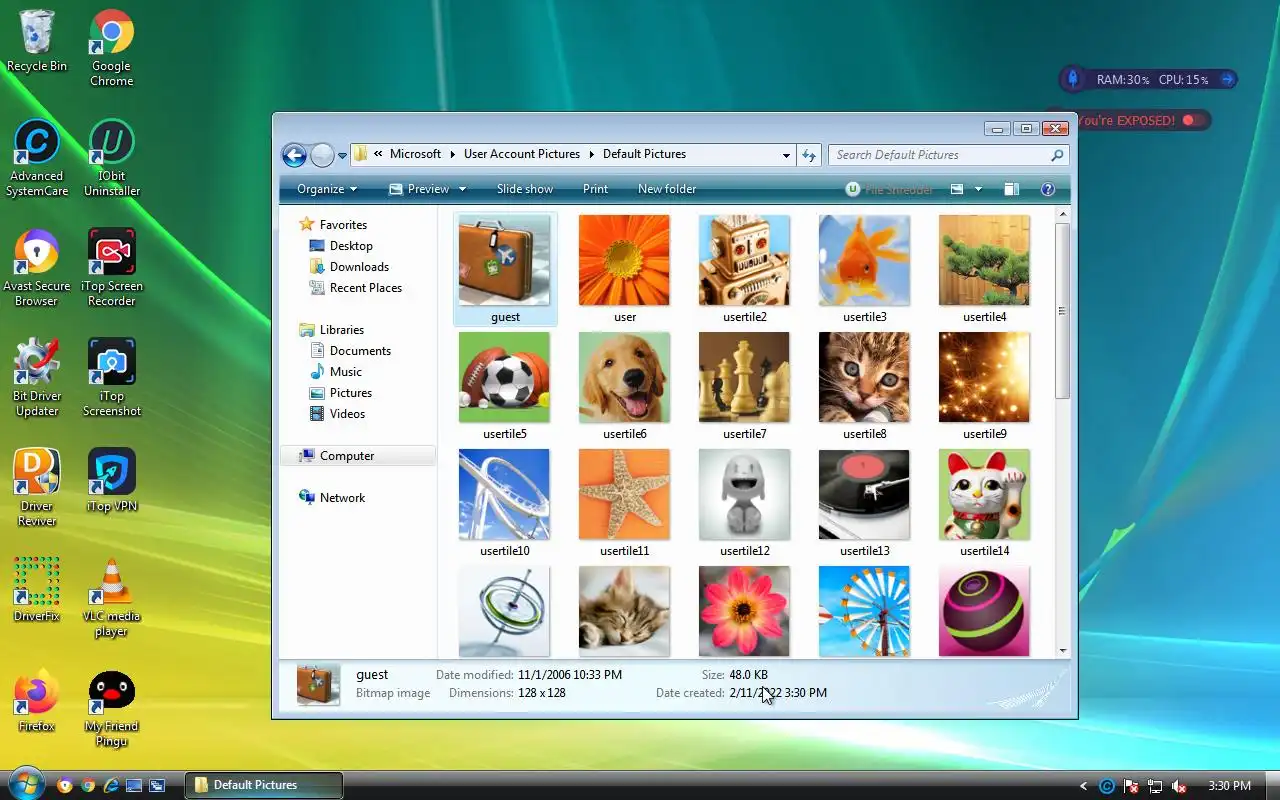This screenshot has width=1280, height=800.
Task: Click Print in the toolbar
Action: 595,189
